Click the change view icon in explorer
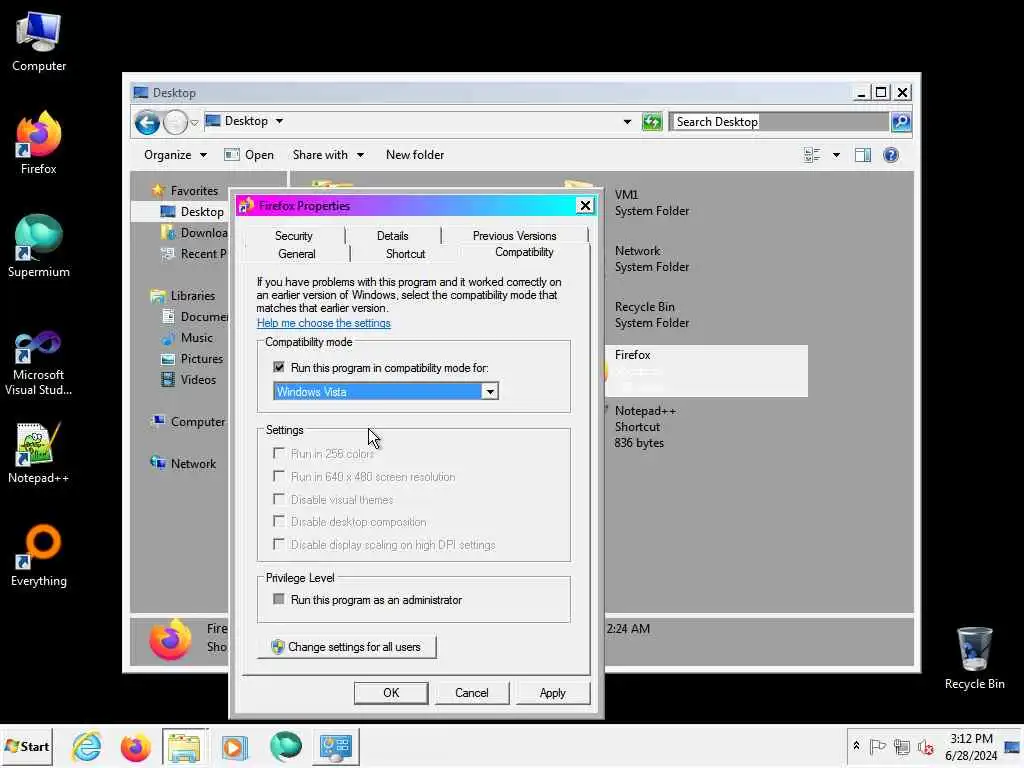This screenshot has width=1024, height=768. tap(812, 155)
